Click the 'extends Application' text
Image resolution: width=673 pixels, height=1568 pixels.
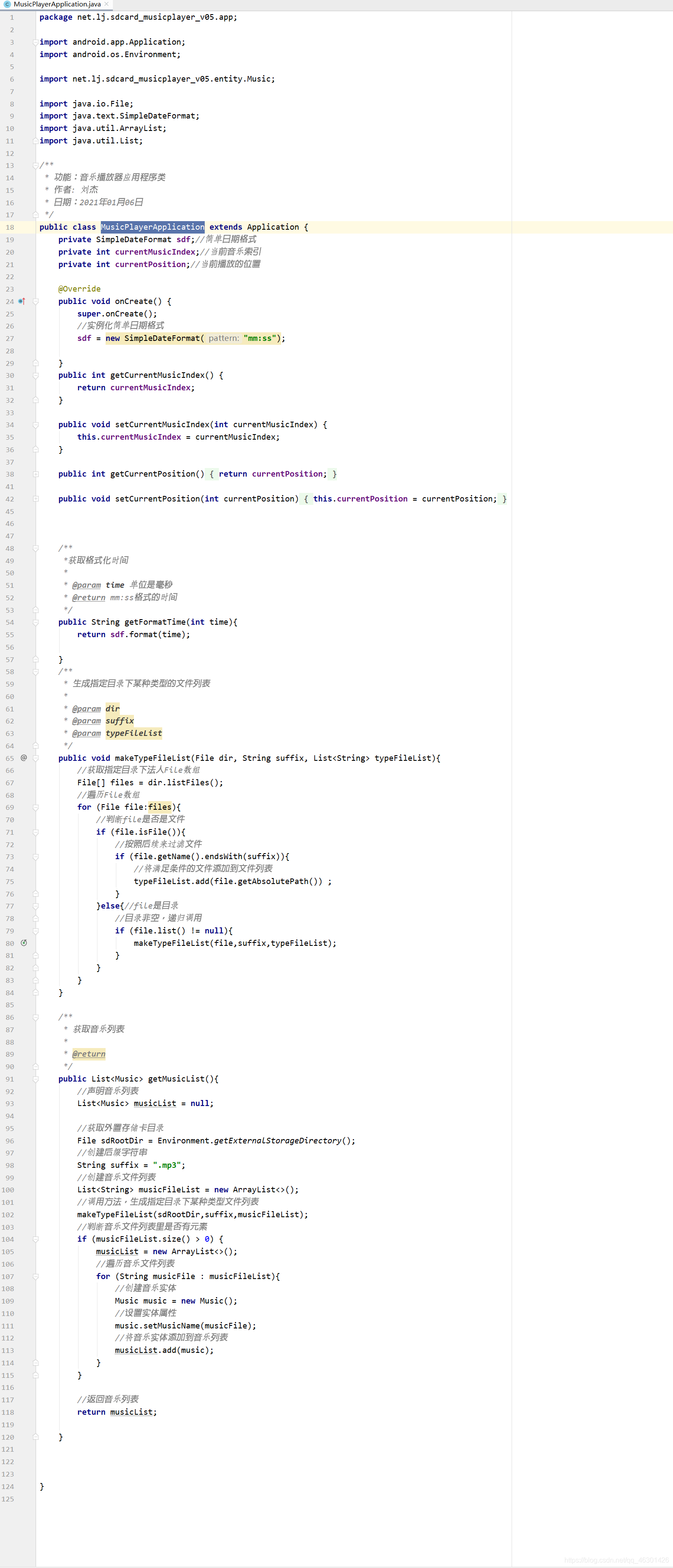pyautogui.click(x=255, y=227)
